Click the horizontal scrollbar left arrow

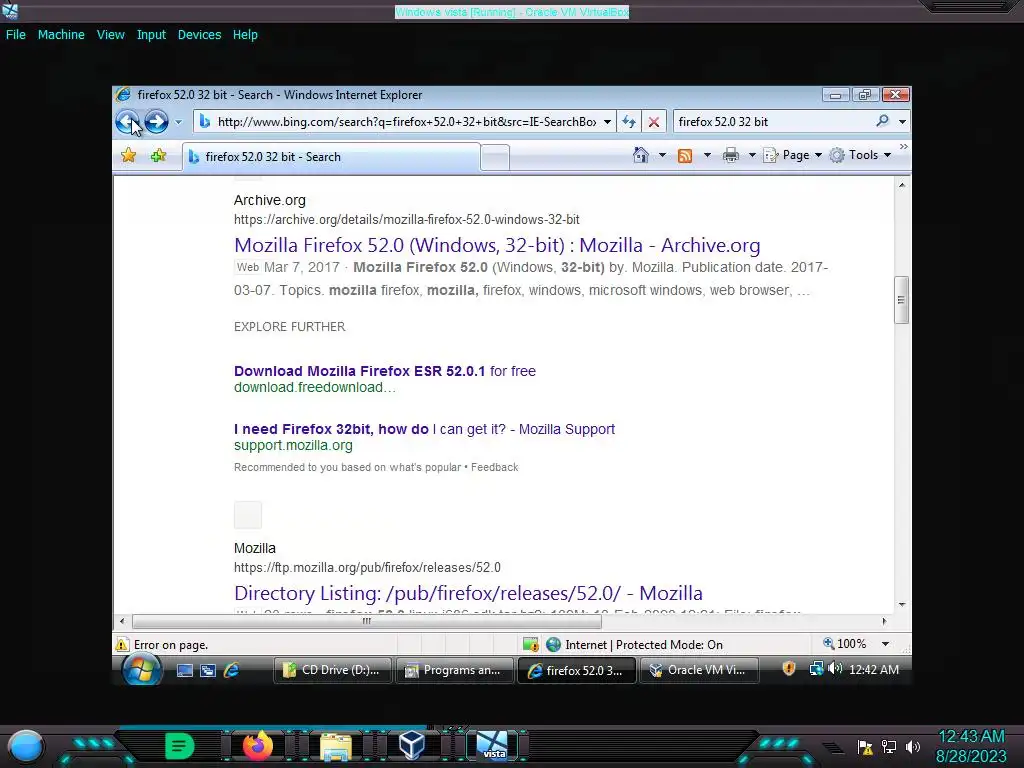pos(122,621)
